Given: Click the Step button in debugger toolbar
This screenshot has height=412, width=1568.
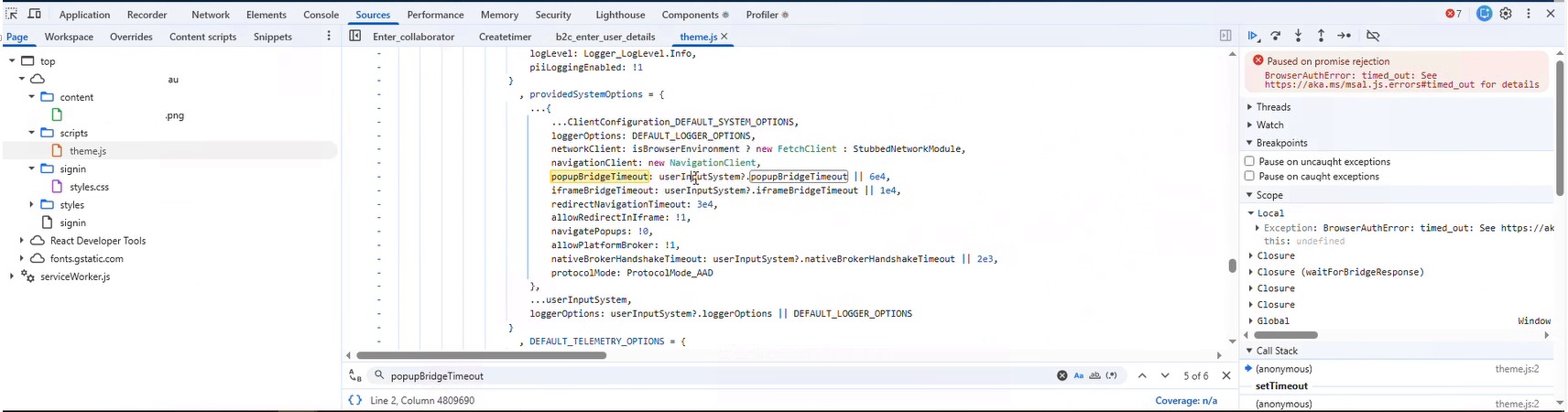Looking at the screenshot, I should coord(1344,36).
